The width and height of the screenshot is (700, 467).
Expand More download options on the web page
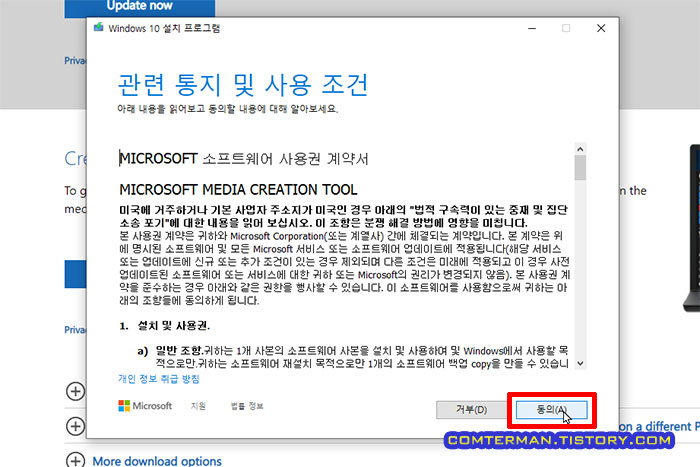coord(75,460)
